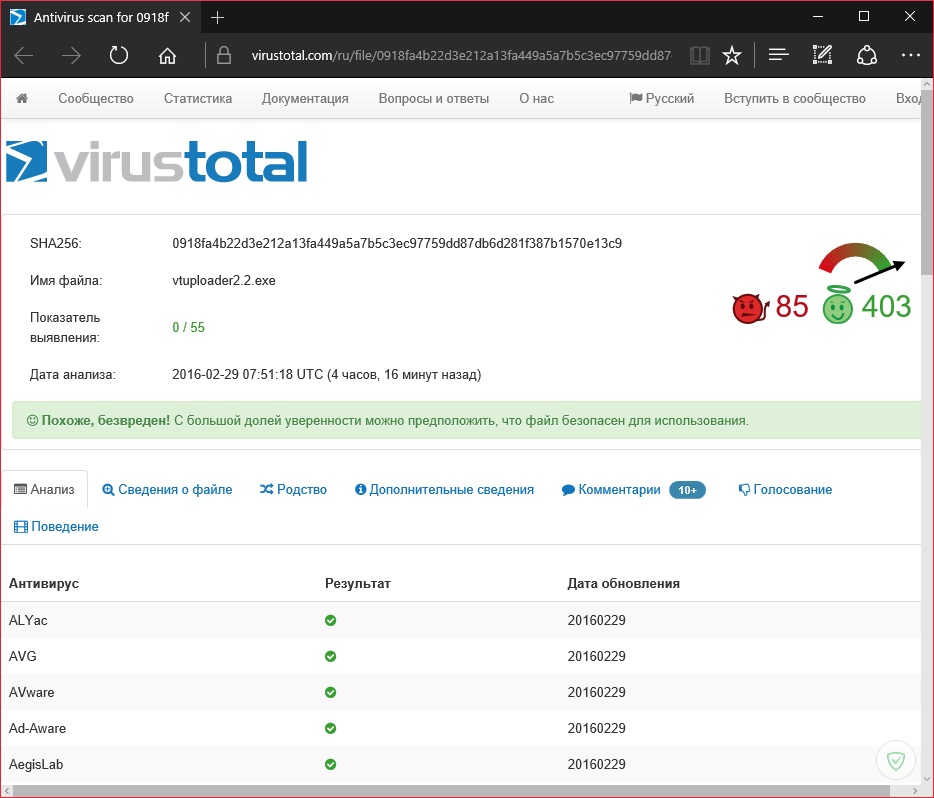Select the Анализ tab
The image size is (934, 798).
(x=45, y=490)
